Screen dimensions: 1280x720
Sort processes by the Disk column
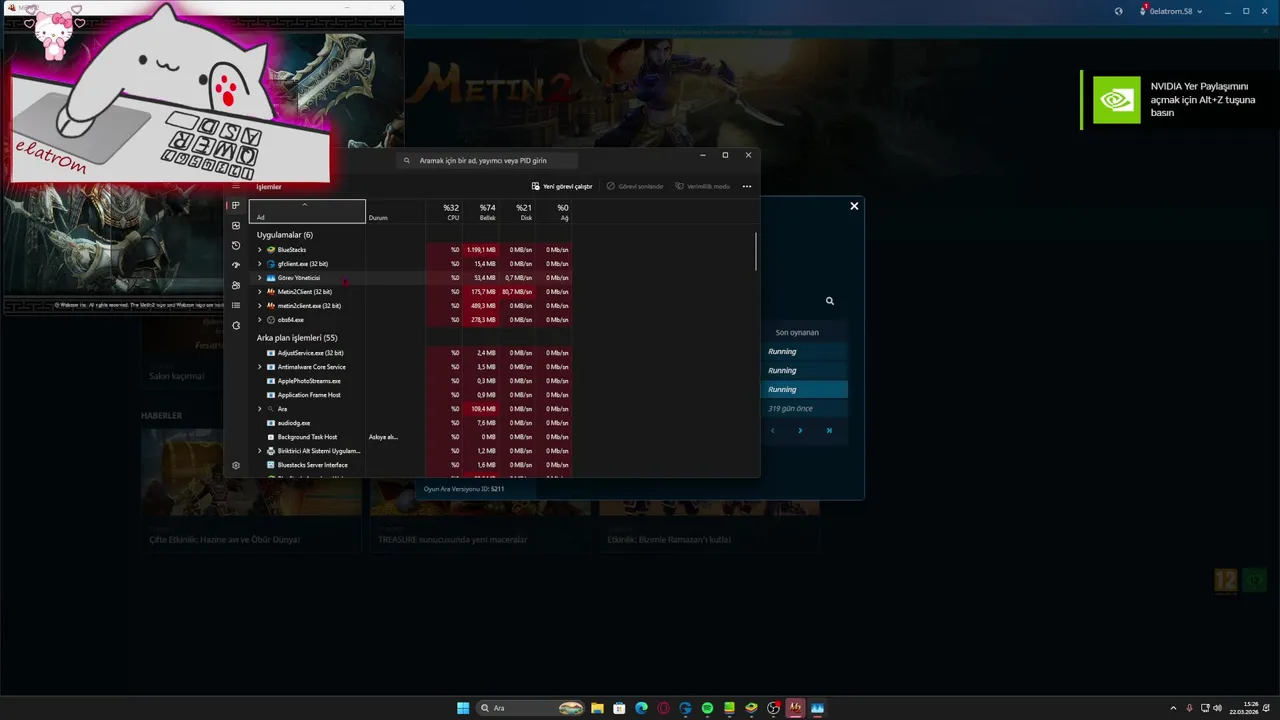pos(516,211)
